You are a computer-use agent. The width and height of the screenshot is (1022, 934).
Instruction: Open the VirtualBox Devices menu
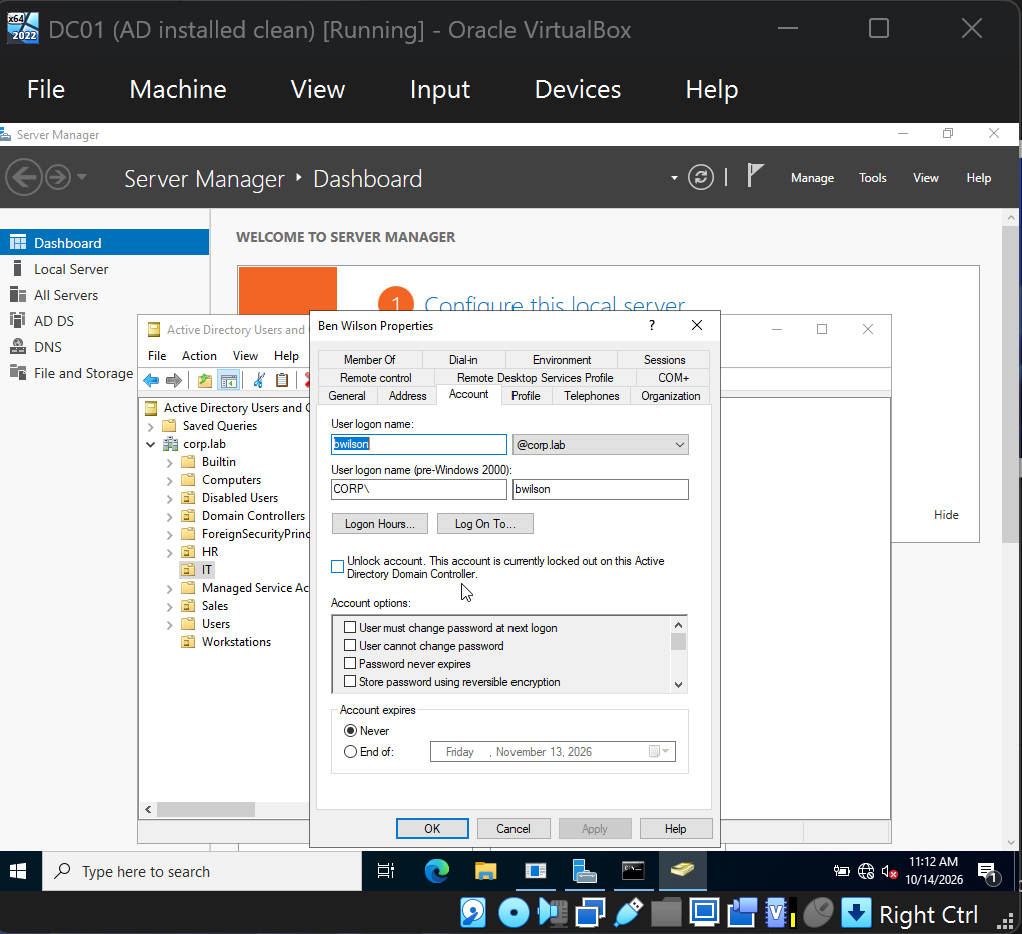point(577,89)
